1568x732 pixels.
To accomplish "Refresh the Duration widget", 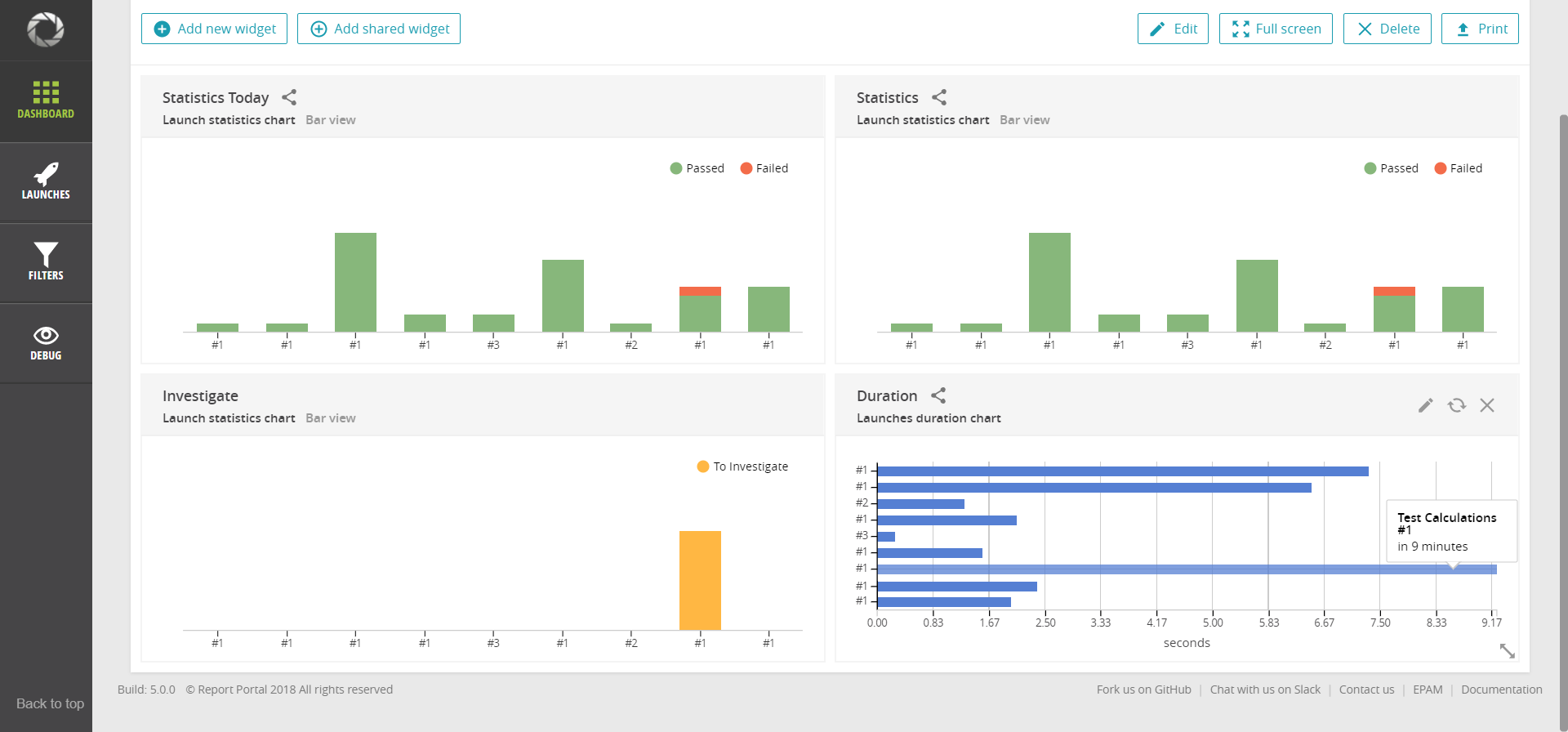I will [1457, 405].
